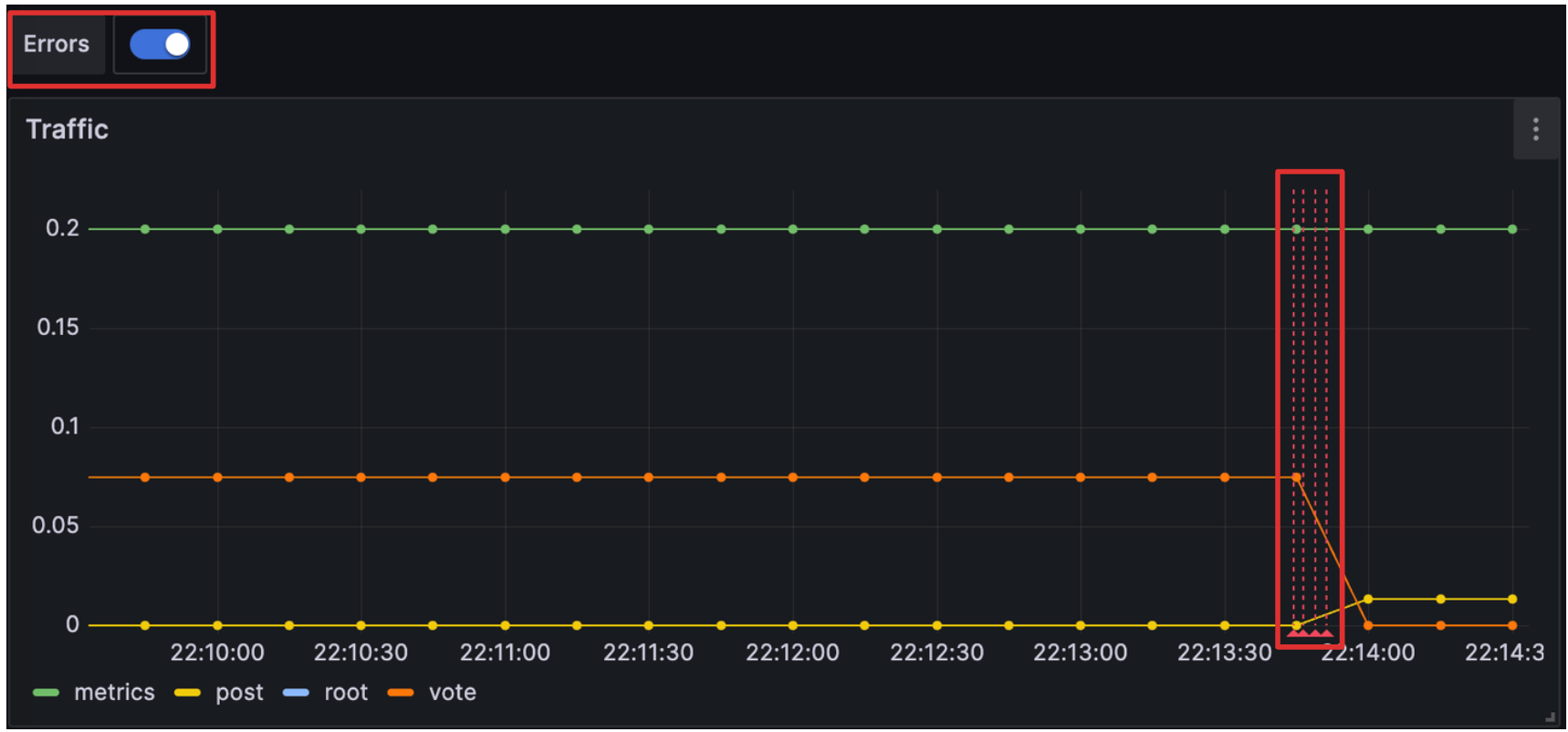1568x732 pixels.
Task: Click the 22:11:00 x-axis time label
Action: pos(505,653)
